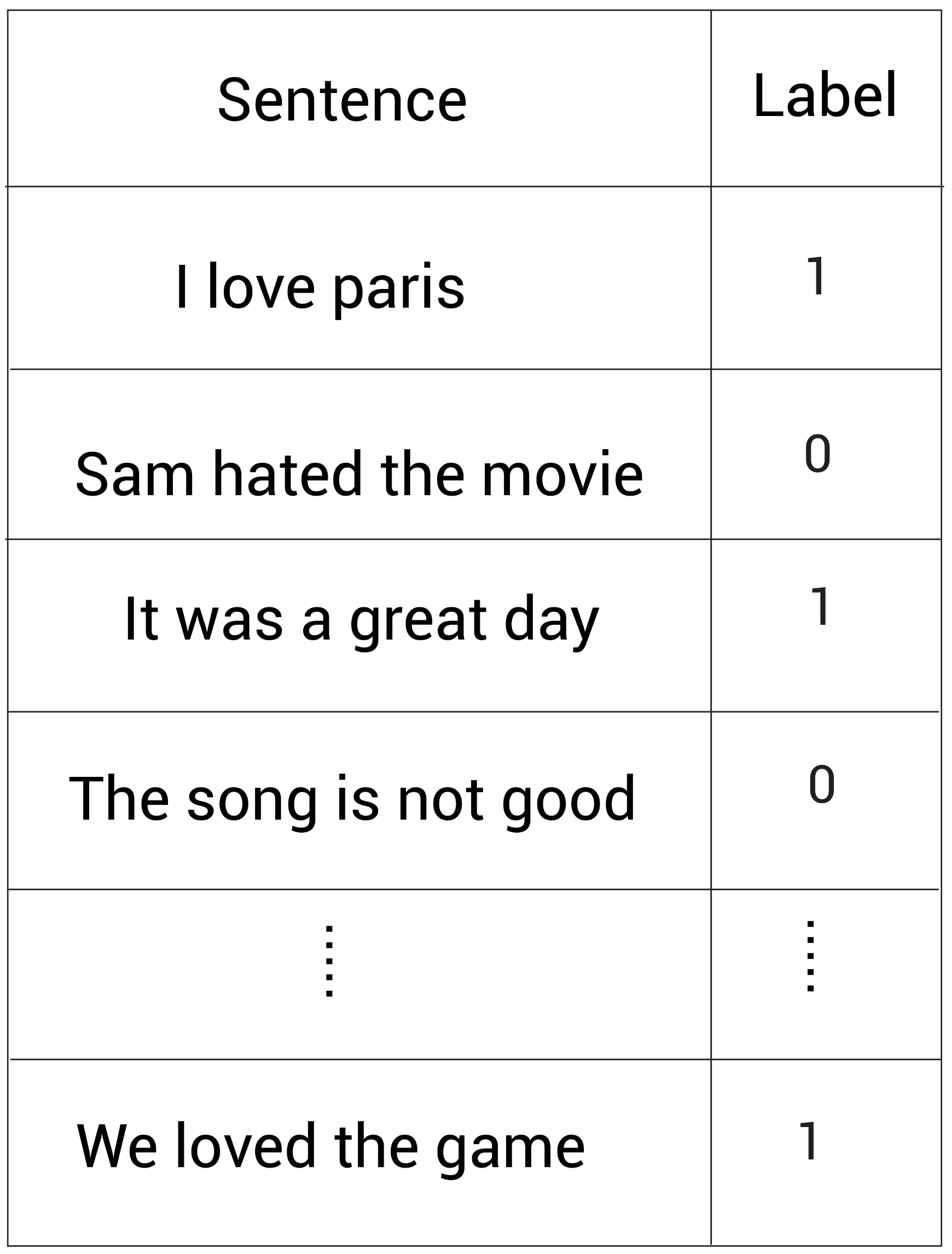Click the vertical ellipsis in Sentence column

click(329, 960)
